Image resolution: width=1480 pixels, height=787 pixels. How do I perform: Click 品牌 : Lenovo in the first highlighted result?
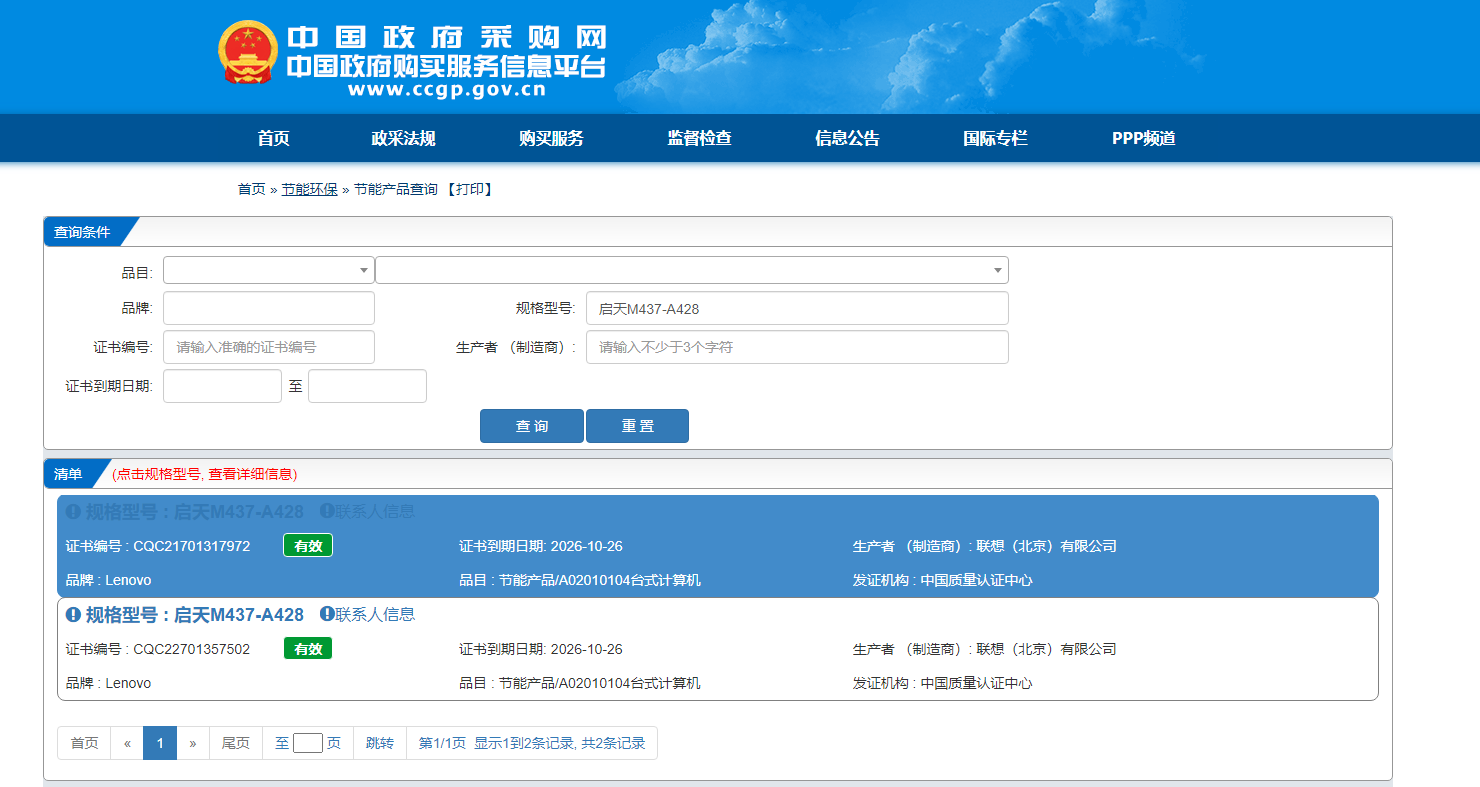[109, 580]
